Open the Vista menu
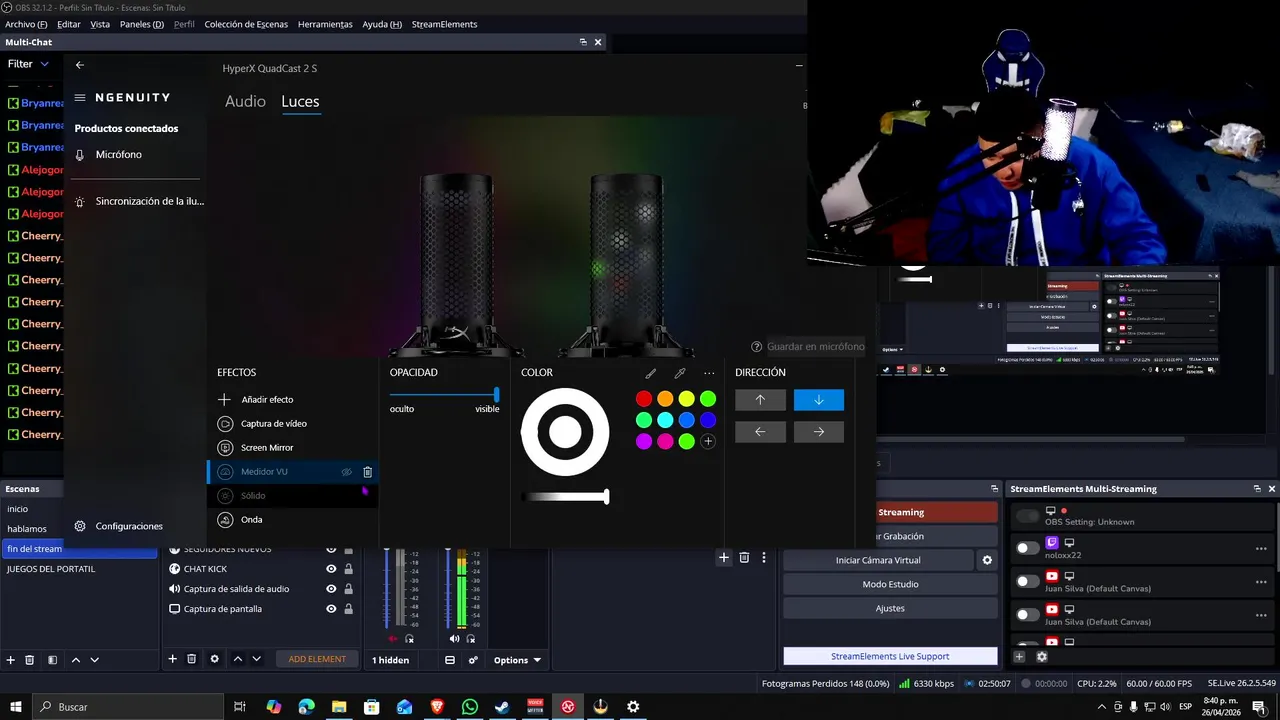 pos(100,24)
